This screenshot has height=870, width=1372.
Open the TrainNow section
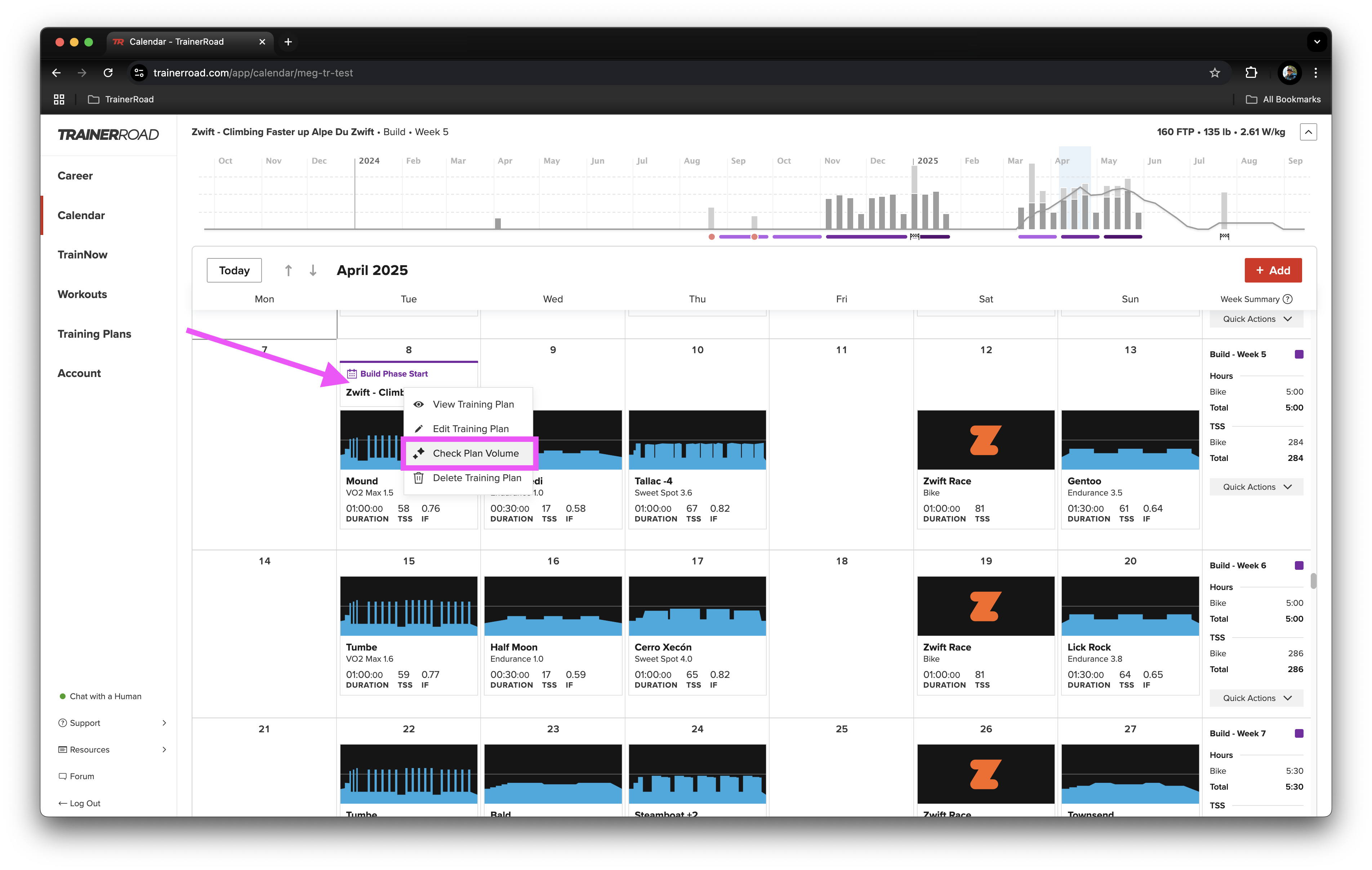tap(82, 254)
